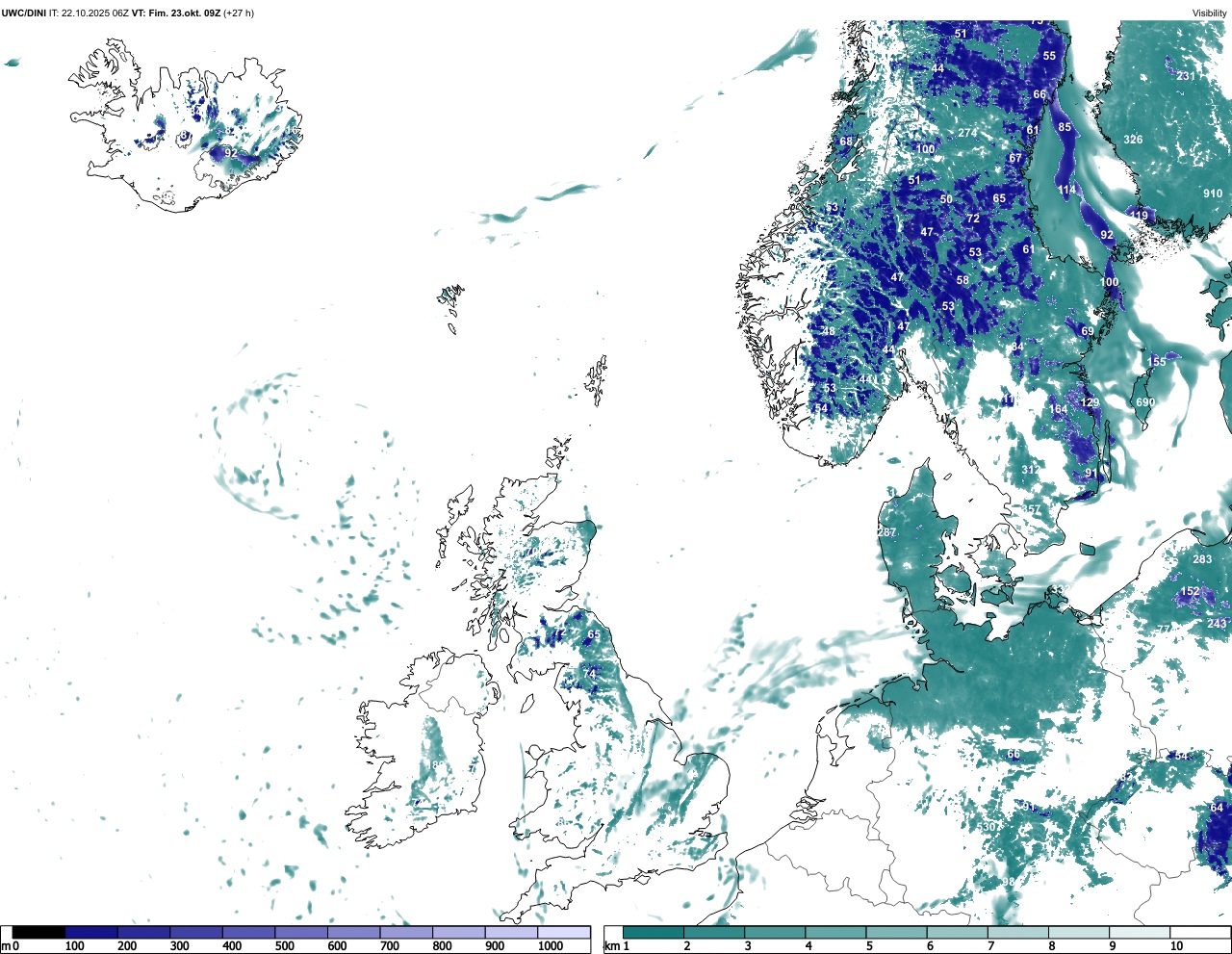Click the '119' value on the map
This screenshot has width=1232, height=954.
click(x=1140, y=216)
